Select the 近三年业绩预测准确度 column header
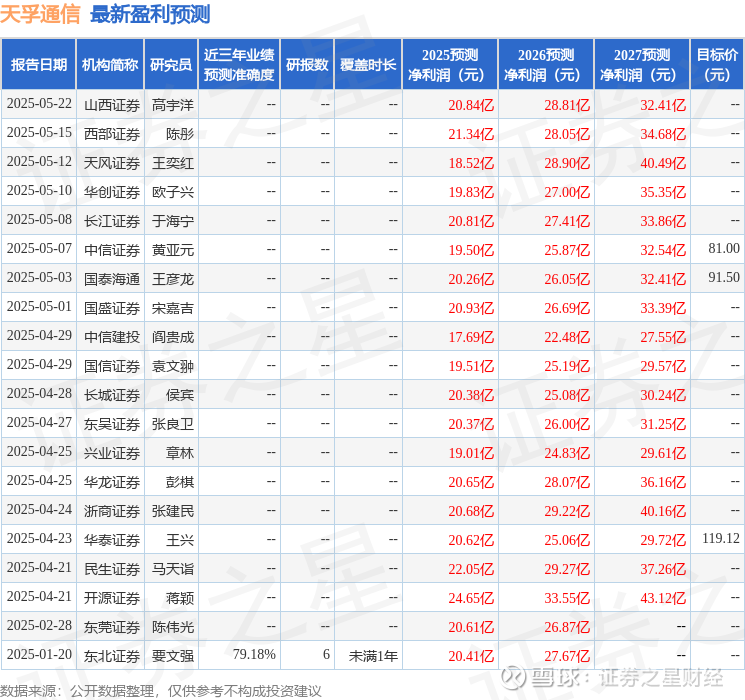Image resolution: width=745 pixels, height=700 pixels. 239,65
